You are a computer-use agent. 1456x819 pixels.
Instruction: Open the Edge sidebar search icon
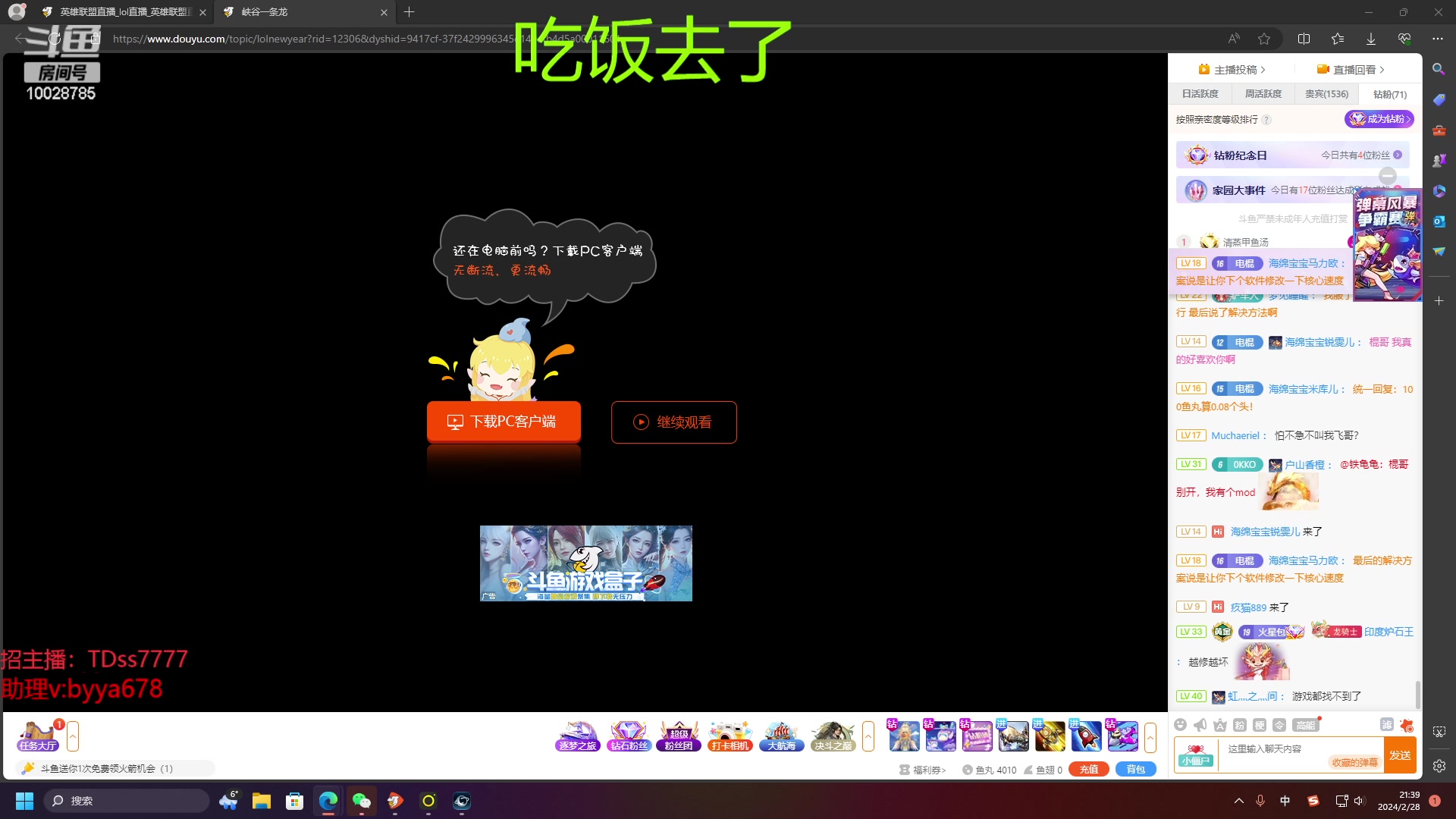tap(1439, 69)
